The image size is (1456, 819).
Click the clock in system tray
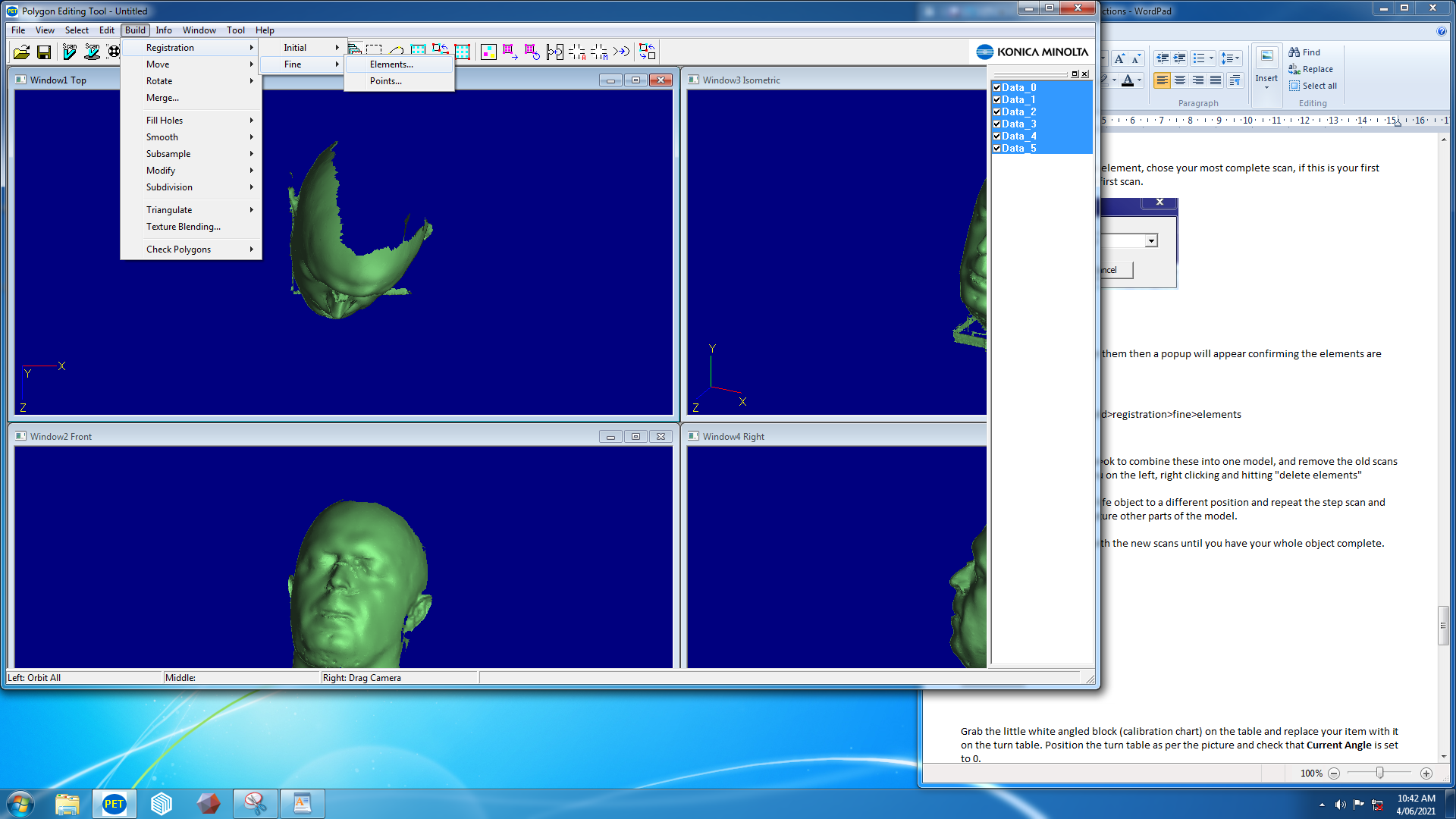[x=1416, y=804]
